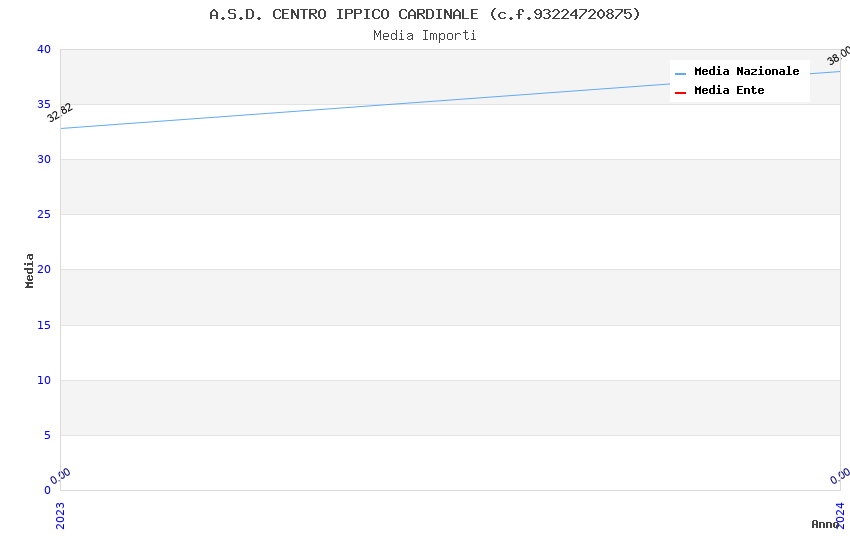Click the 40 y-axis tick label

[x=44, y=49]
